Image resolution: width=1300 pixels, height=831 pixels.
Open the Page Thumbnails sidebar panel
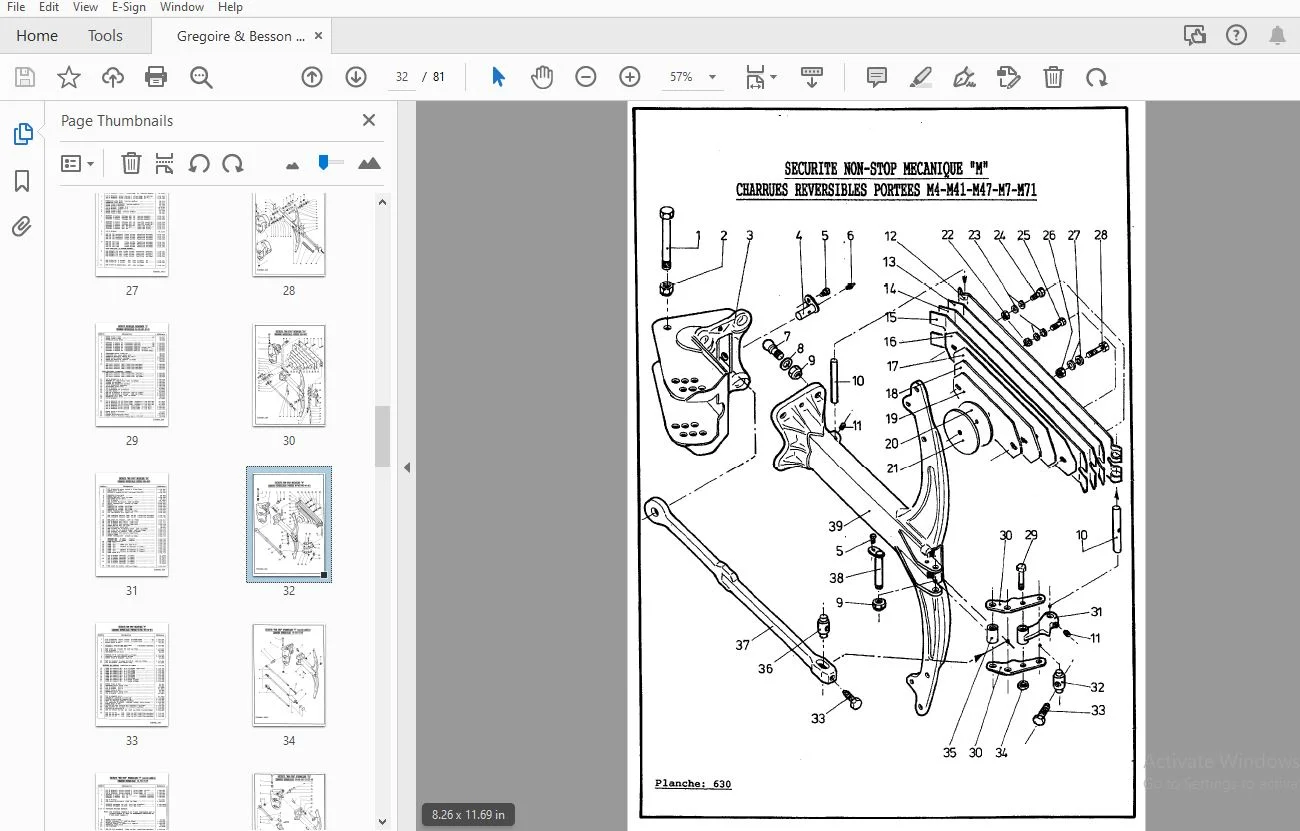click(22, 134)
